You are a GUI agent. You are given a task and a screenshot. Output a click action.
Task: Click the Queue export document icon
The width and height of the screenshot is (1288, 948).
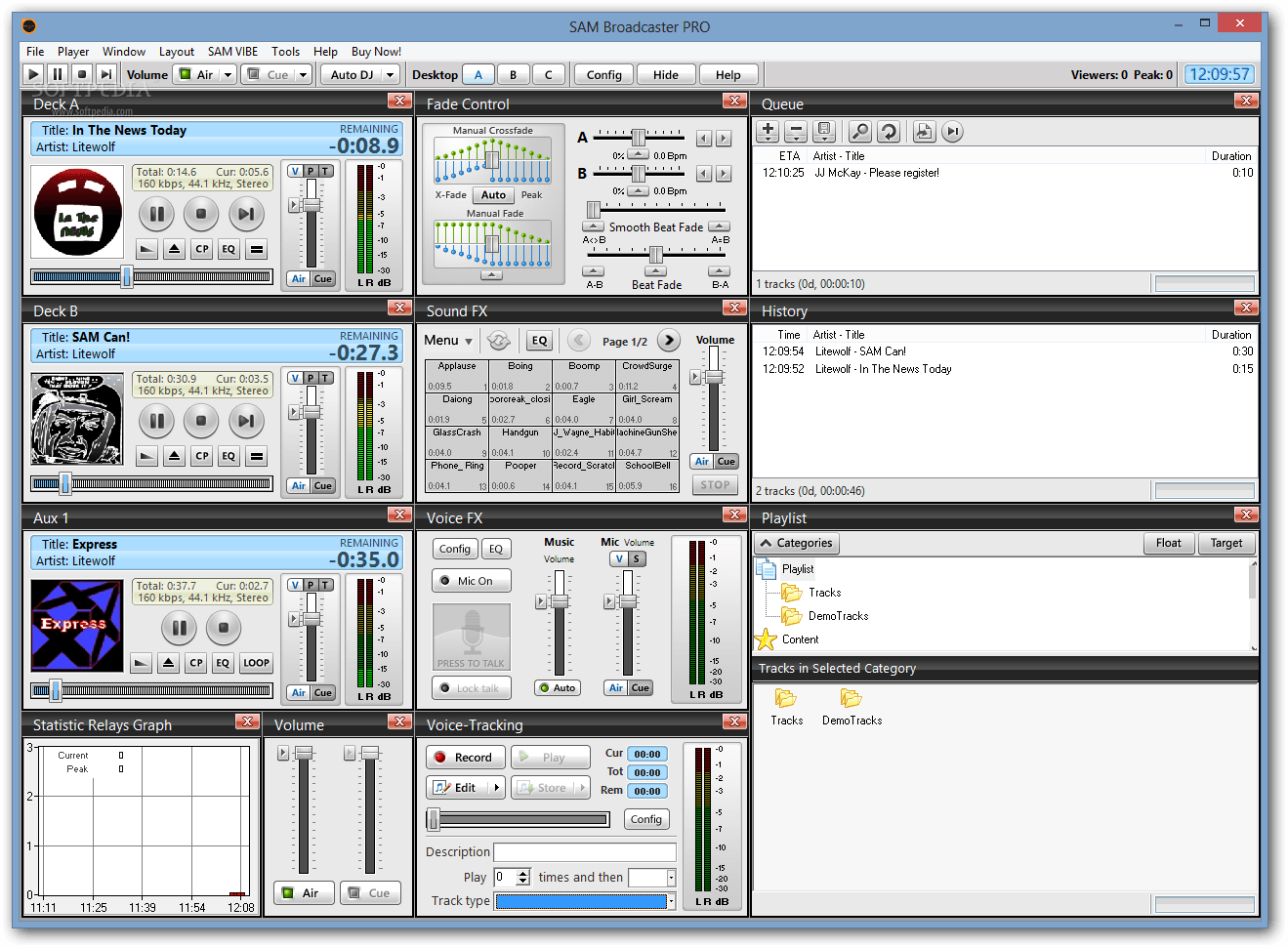tap(924, 131)
